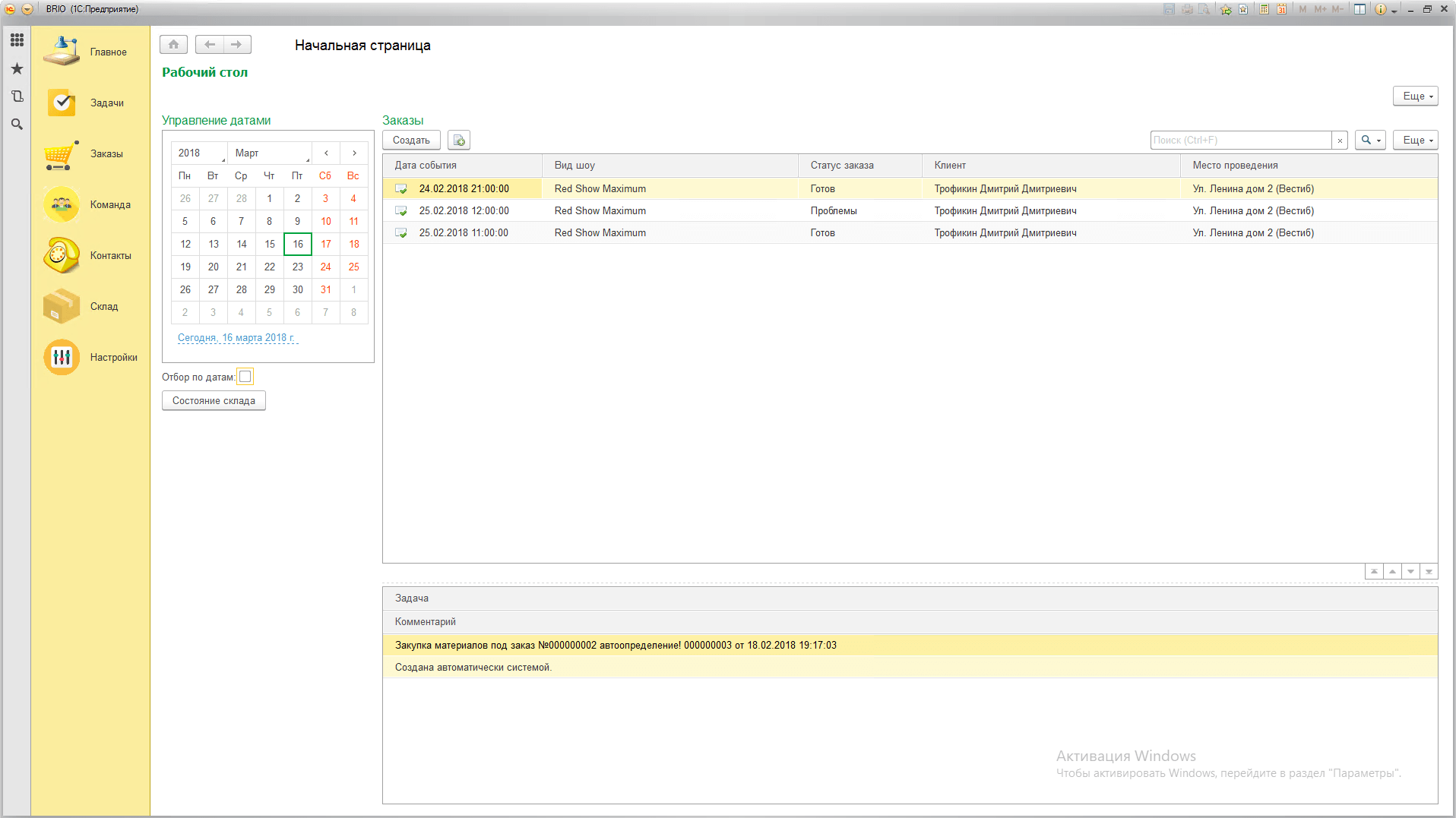Enable the Отбор по датам checkbox
Viewport: 1456px width, 818px height.
click(x=245, y=377)
